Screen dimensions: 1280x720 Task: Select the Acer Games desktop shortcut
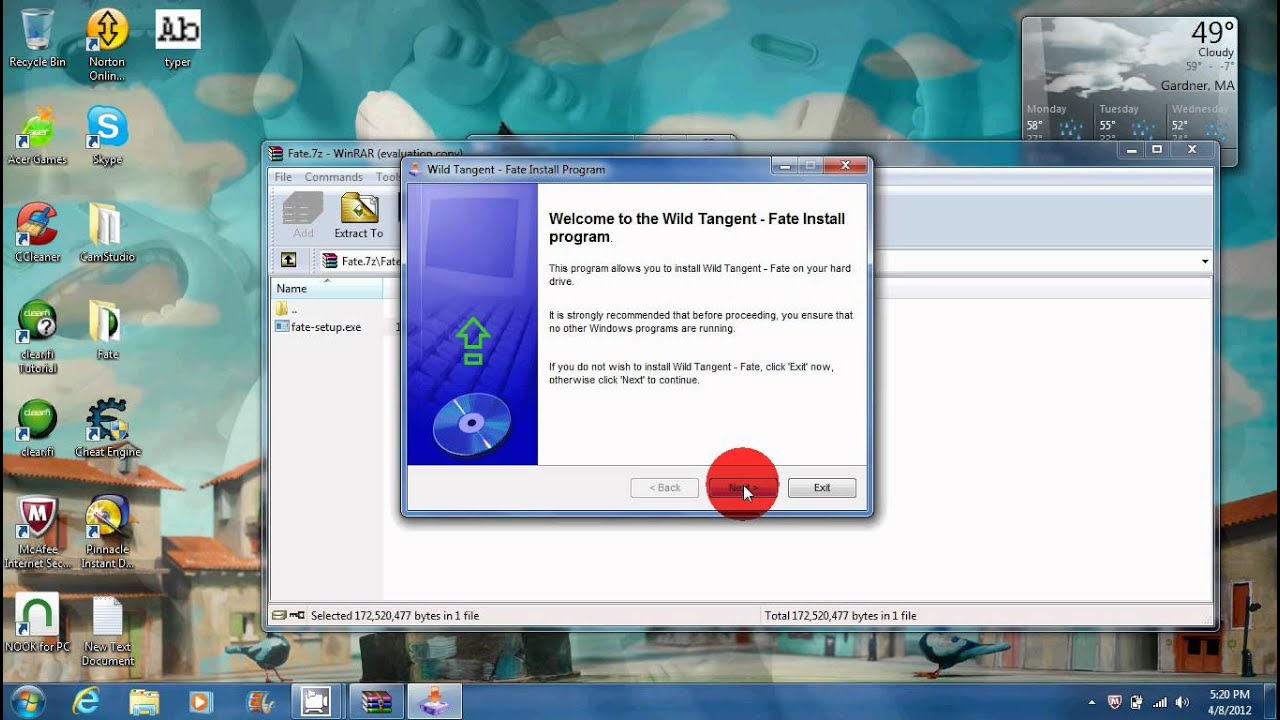(x=37, y=136)
